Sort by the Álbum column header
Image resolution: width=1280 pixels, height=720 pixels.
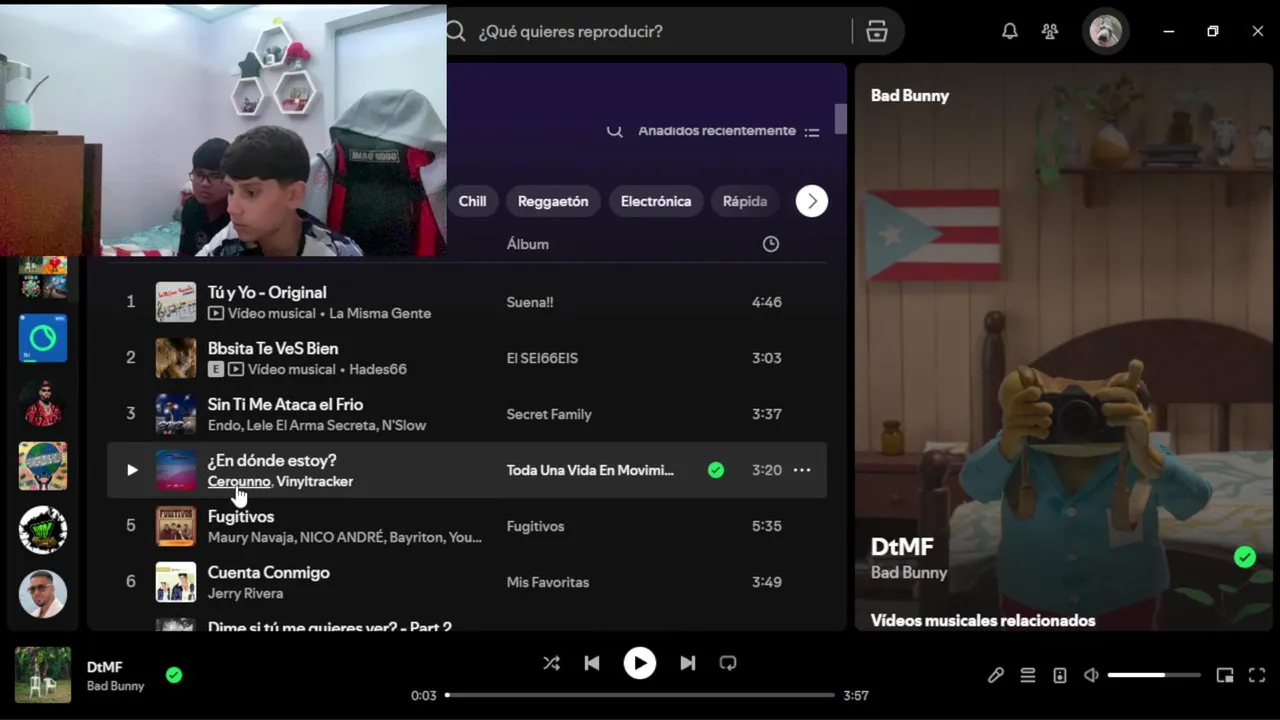pos(528,244)
